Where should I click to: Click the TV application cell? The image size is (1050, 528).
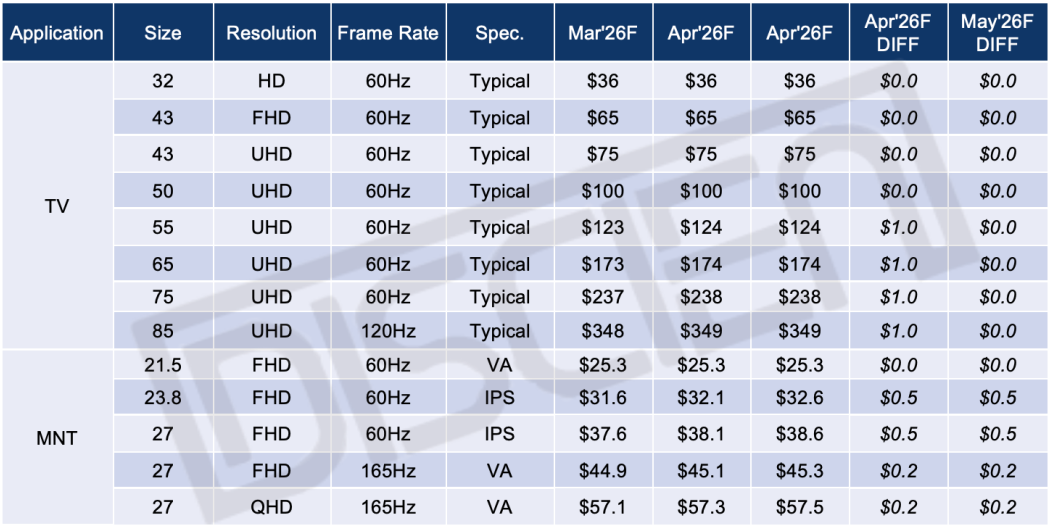57,208
